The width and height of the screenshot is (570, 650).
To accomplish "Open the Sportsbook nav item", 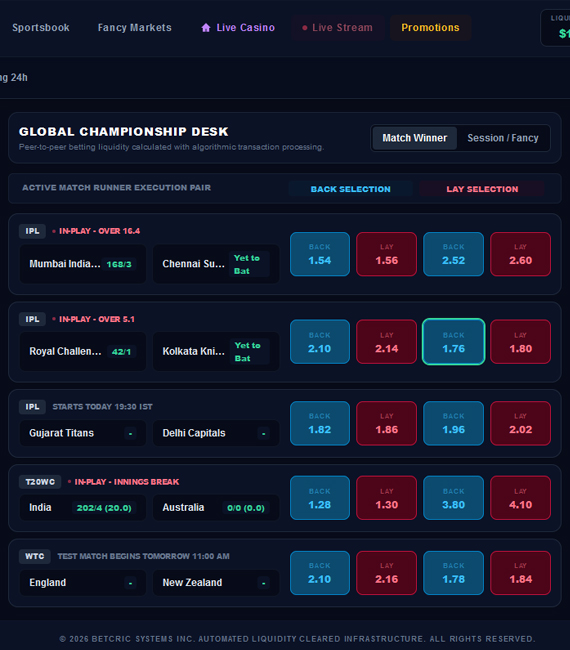I will pyautogui.click(x=41, y=28).
